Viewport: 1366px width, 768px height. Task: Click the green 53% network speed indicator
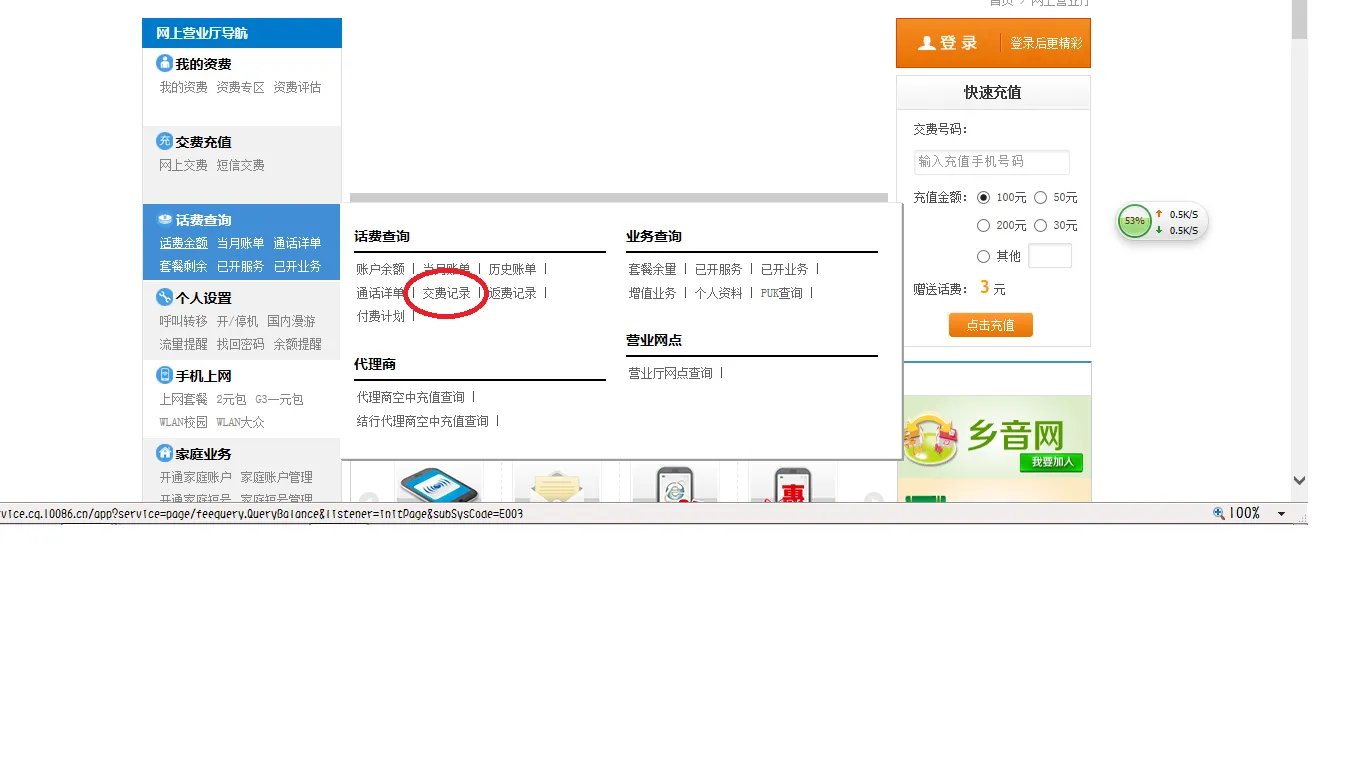click(1133, 220)
